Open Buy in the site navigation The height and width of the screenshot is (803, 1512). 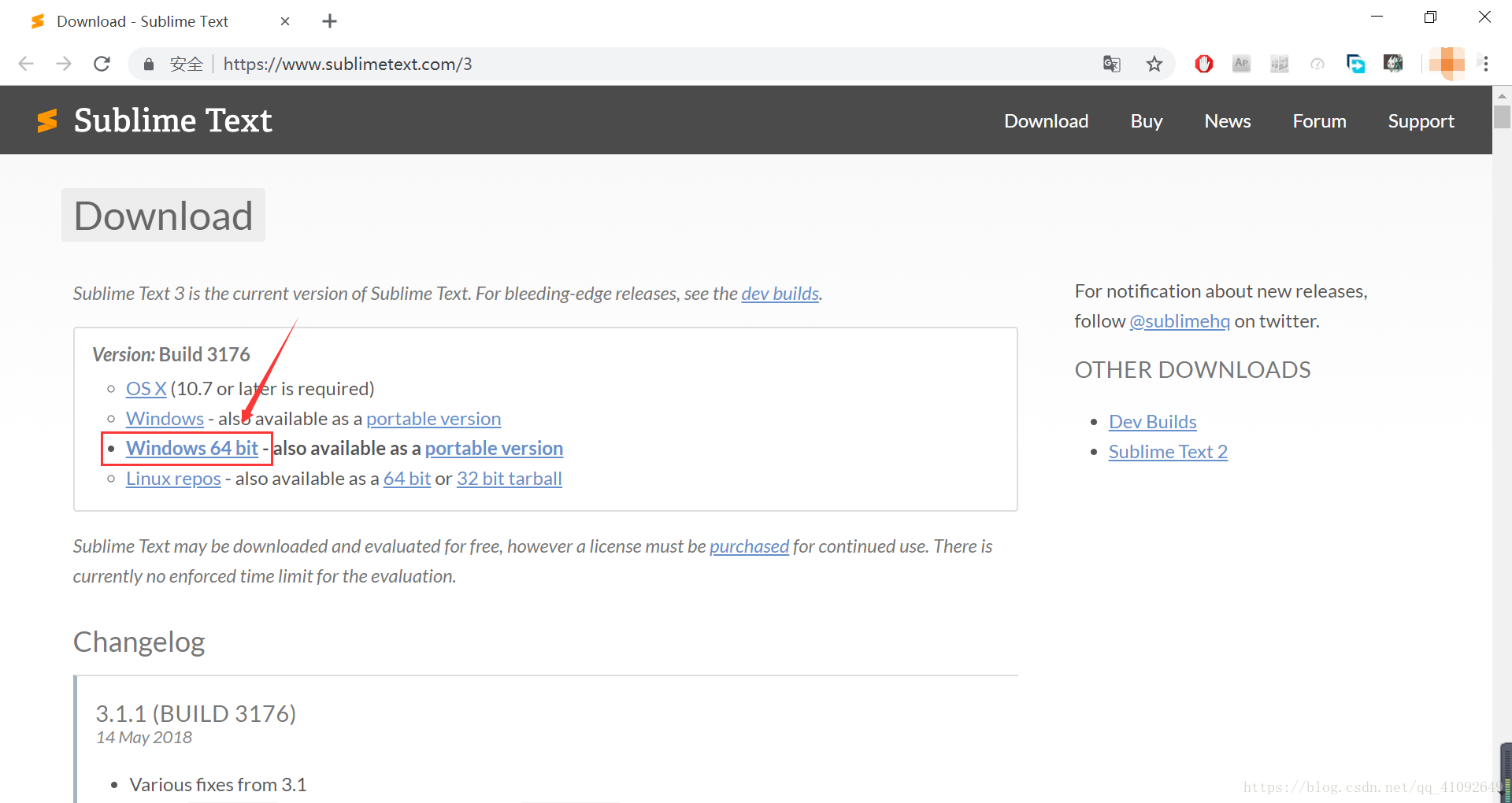pos(1146,121)
